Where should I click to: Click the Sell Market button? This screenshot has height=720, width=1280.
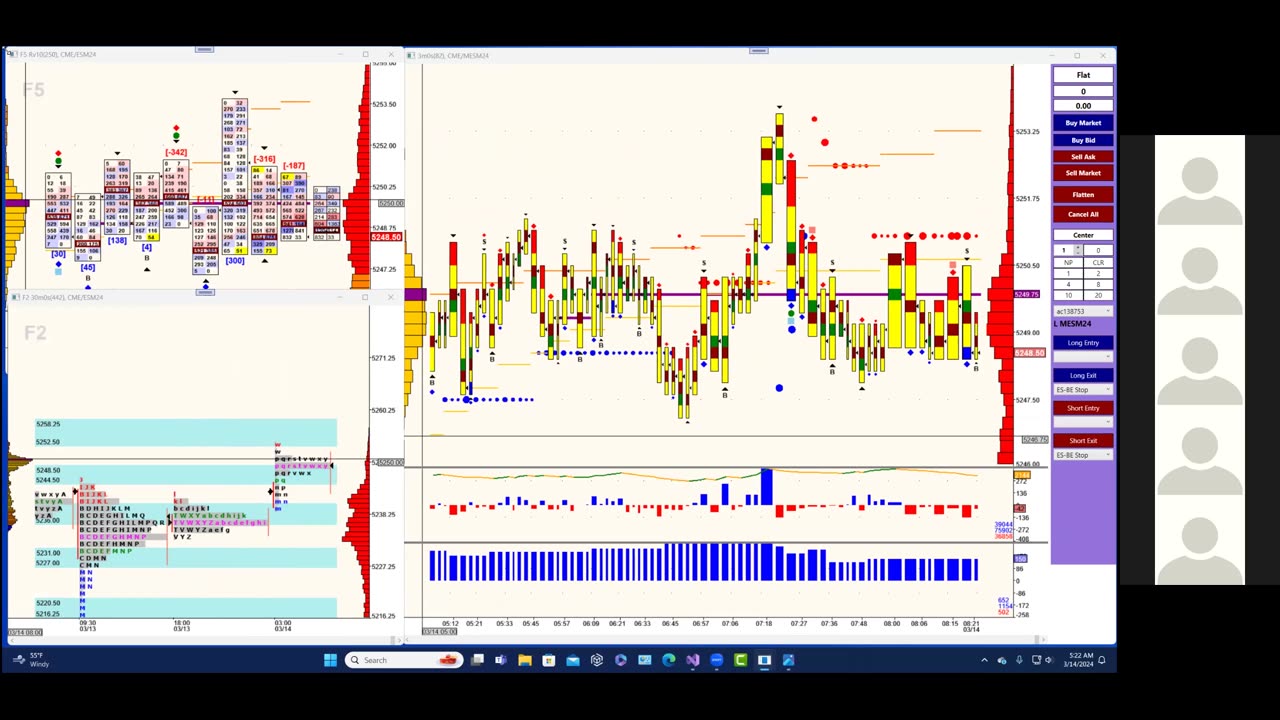(x=1083, y=173)
